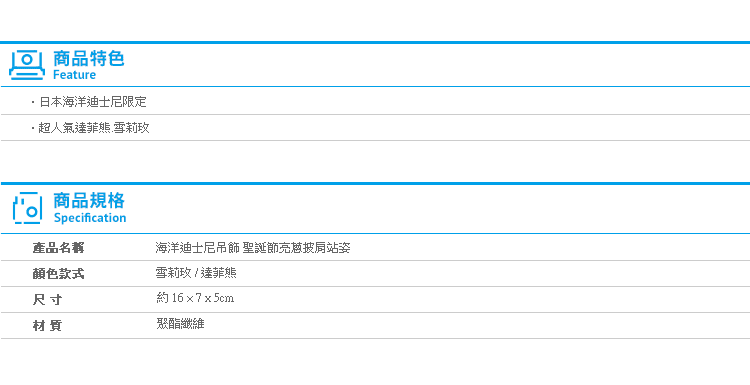This screenshot has width=750, height=385.
Task: Click the blue Feature subtitle
Action: [x=74, y=75]
